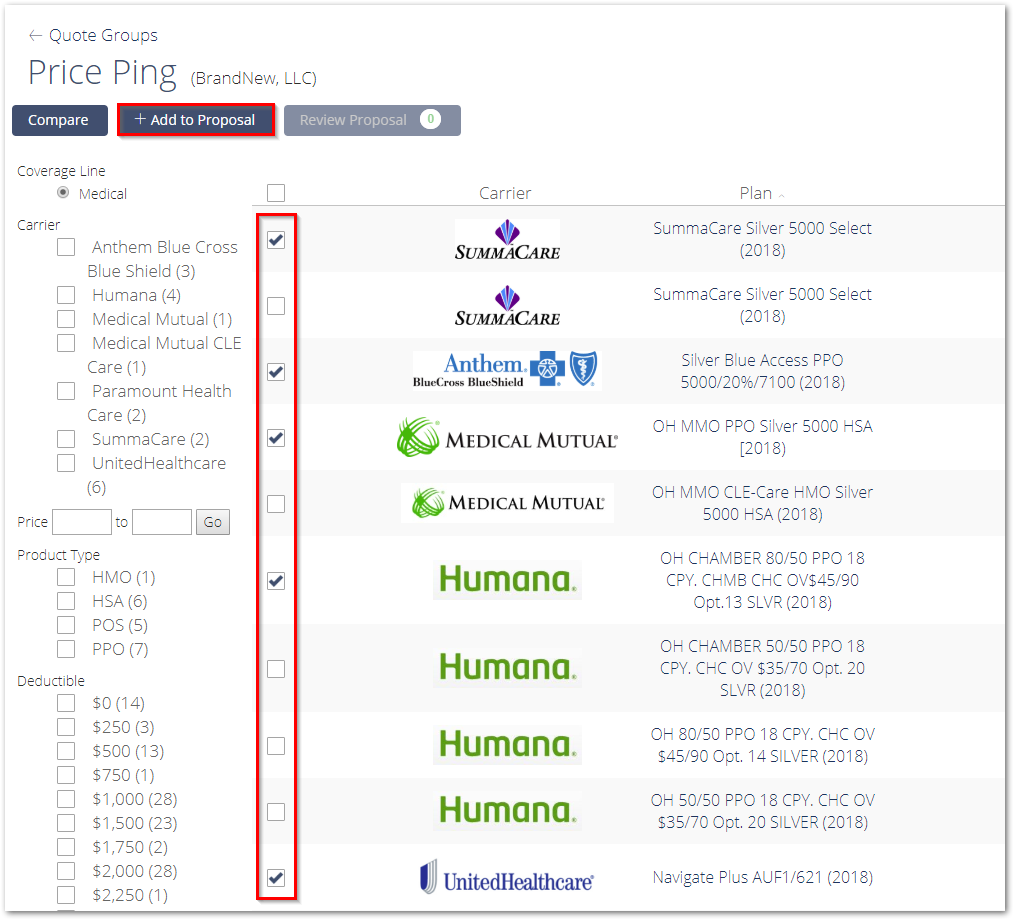This screenshot has height=920, width=1014.
Task: Select the Medical coverage line radio
Action: [x=63, y=193]
